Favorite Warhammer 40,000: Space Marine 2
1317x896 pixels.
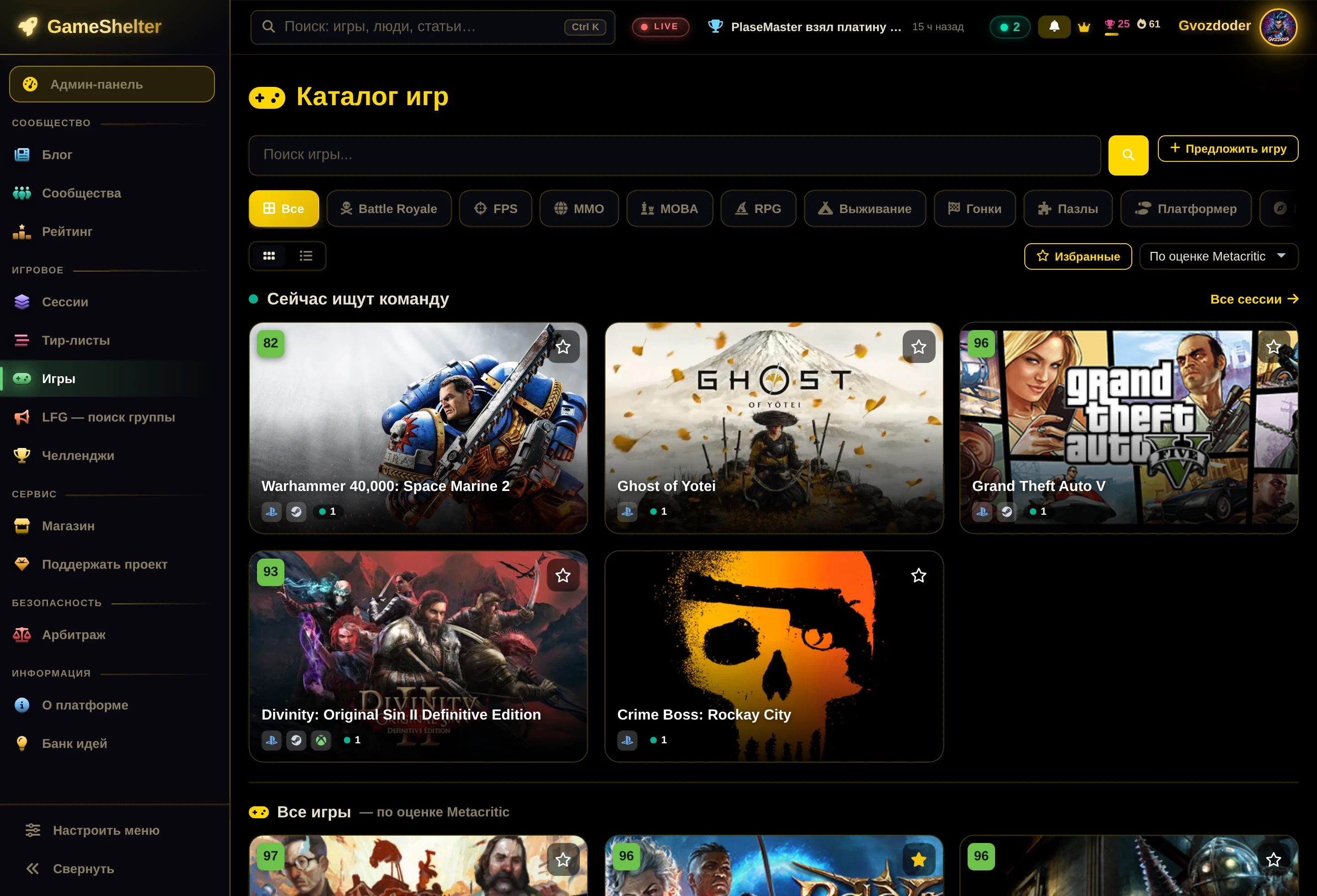[x=563, y=347]
